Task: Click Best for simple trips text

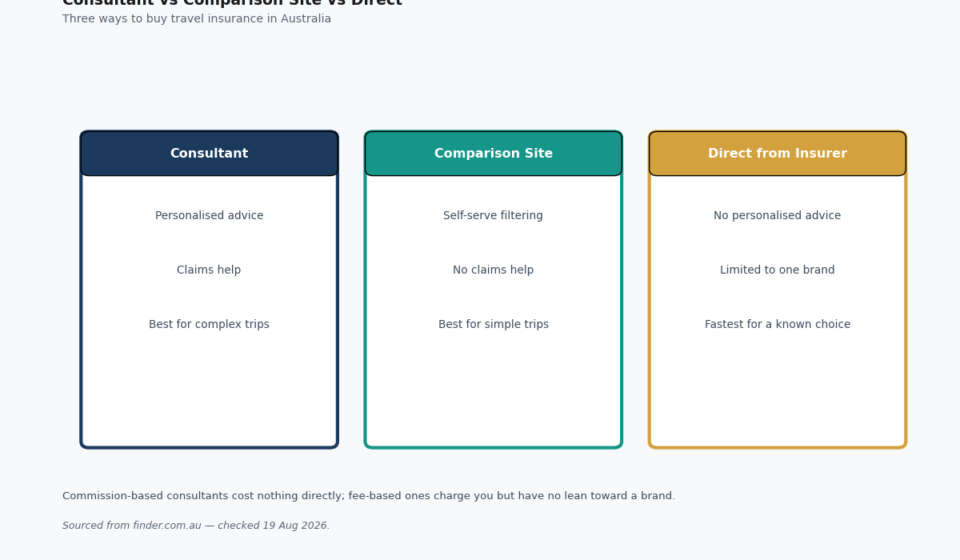Action: tap(493, 324)
